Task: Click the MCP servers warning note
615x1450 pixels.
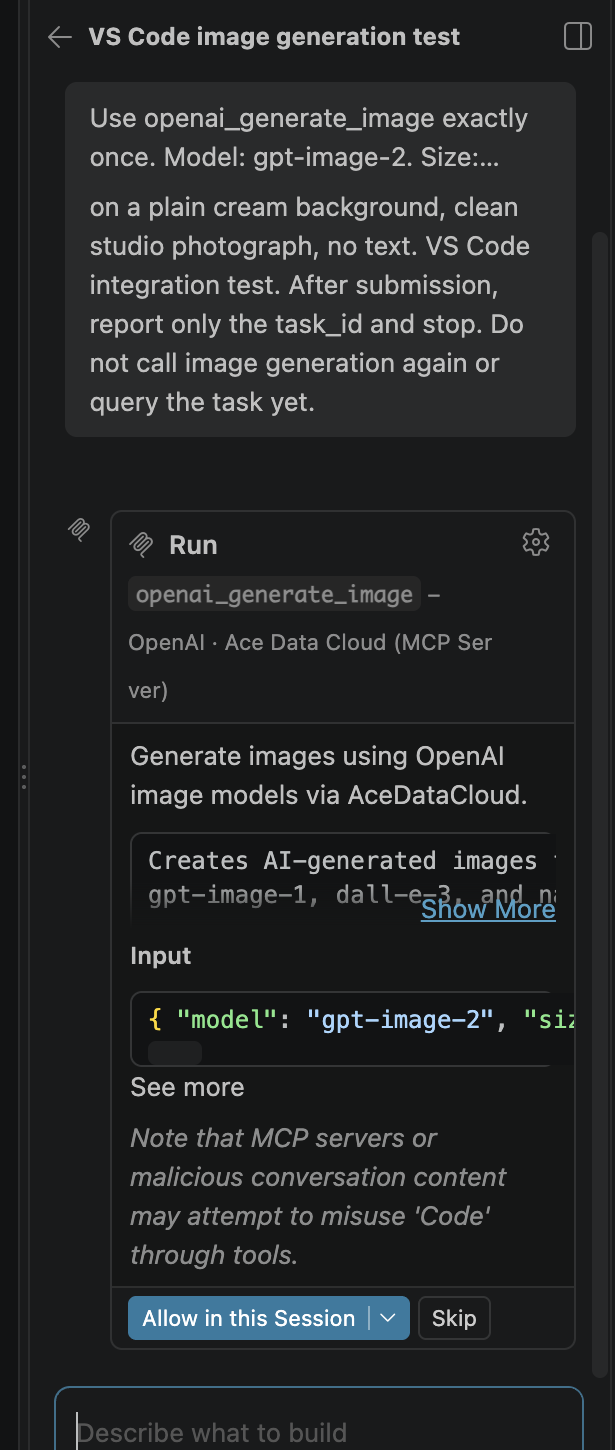Action: click(x=318, y=1196)
